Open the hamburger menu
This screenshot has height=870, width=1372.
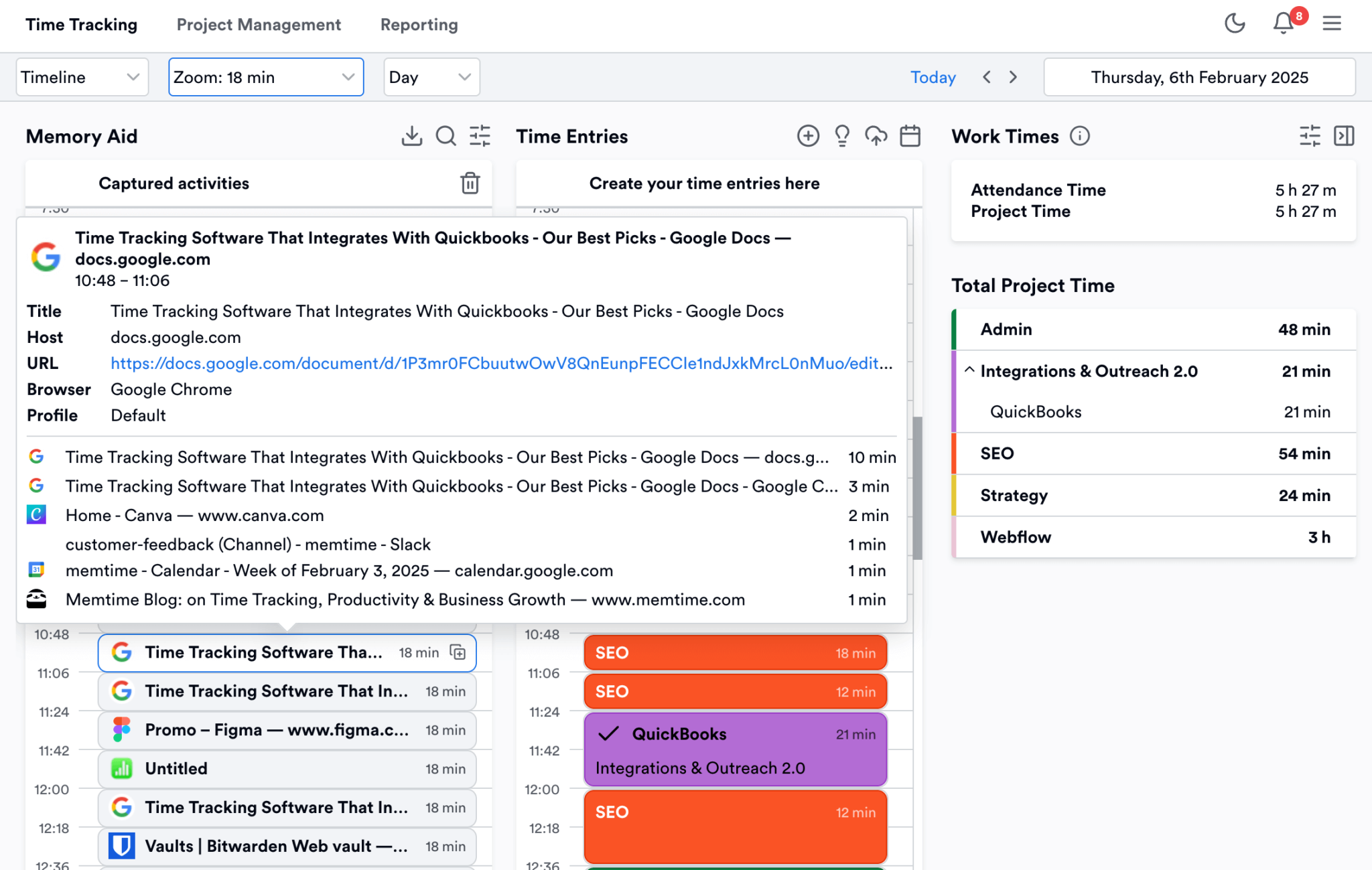(x=1332, y=24)
